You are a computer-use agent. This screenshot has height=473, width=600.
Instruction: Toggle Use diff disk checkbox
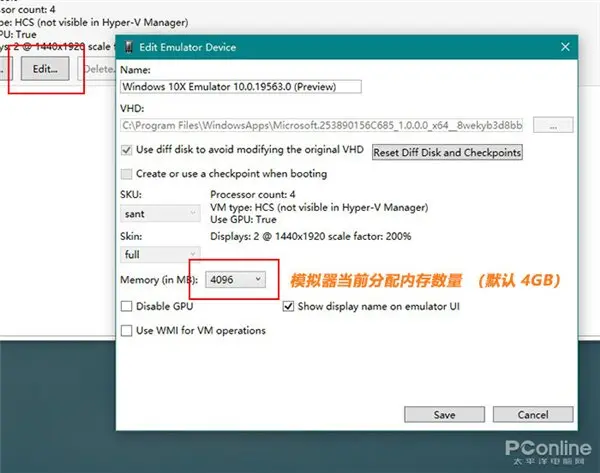coord(127,150)
